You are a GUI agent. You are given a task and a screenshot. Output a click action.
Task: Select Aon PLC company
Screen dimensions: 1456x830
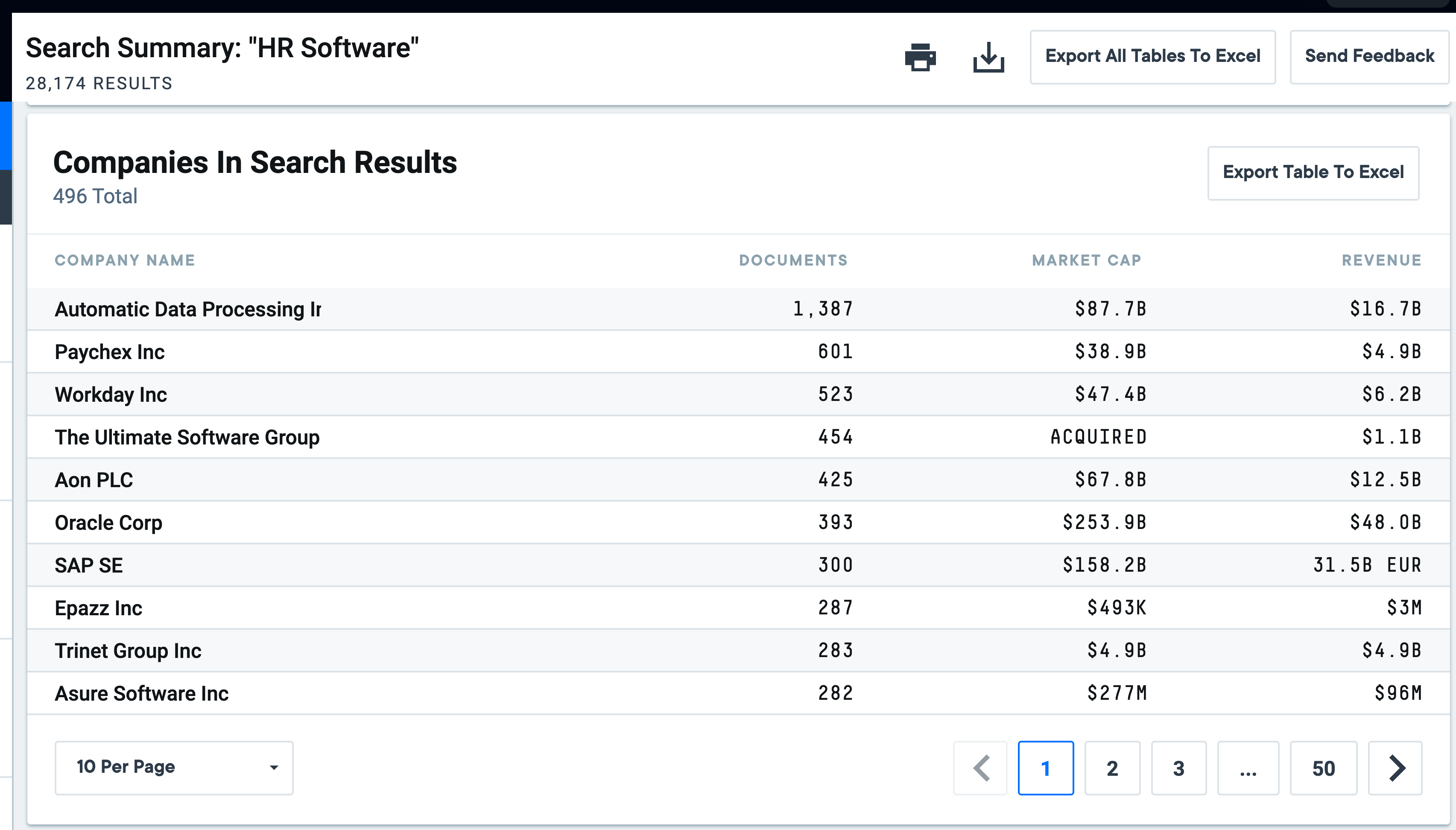94,480
